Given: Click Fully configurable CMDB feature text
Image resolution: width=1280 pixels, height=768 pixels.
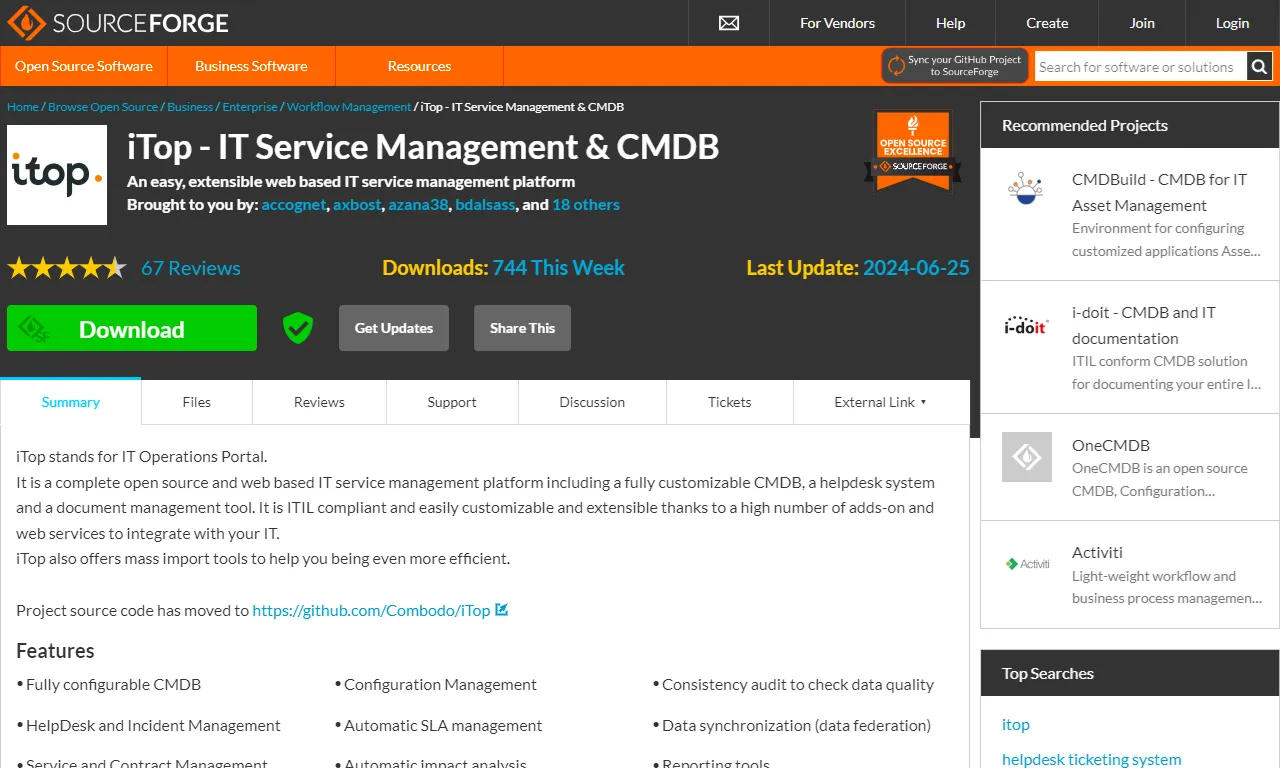Looking at the screenshot, I should 113,684.
